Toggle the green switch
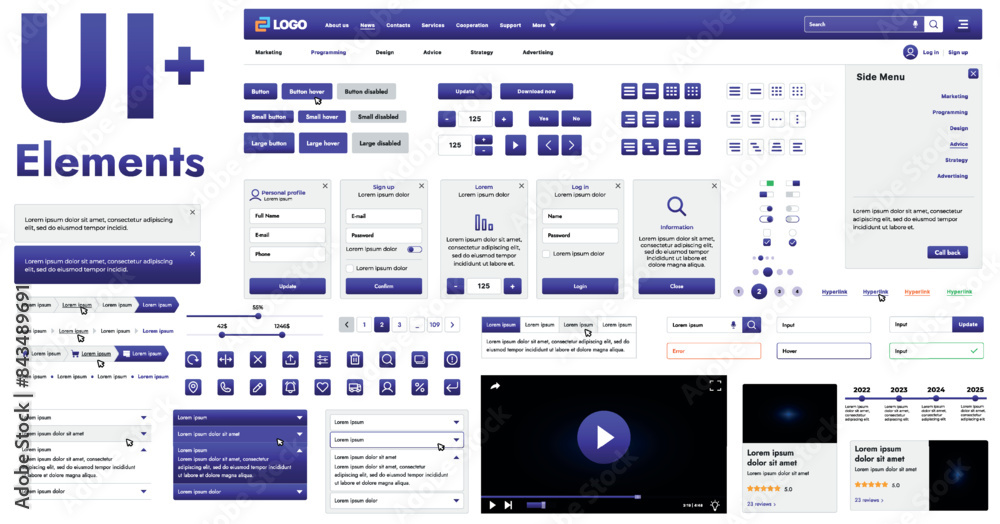 (767, 183)
